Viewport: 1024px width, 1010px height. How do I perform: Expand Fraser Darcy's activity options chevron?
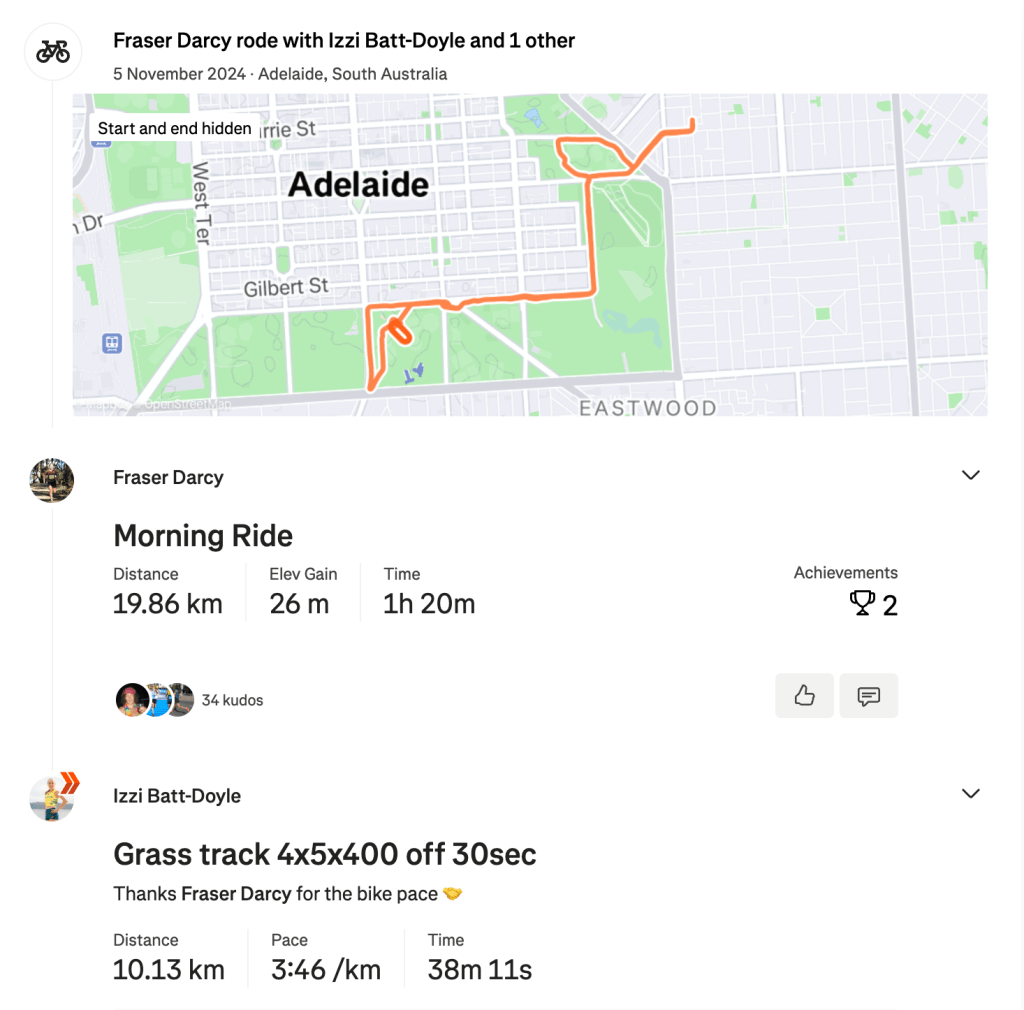pyautogui.click(x=970, y=475)
